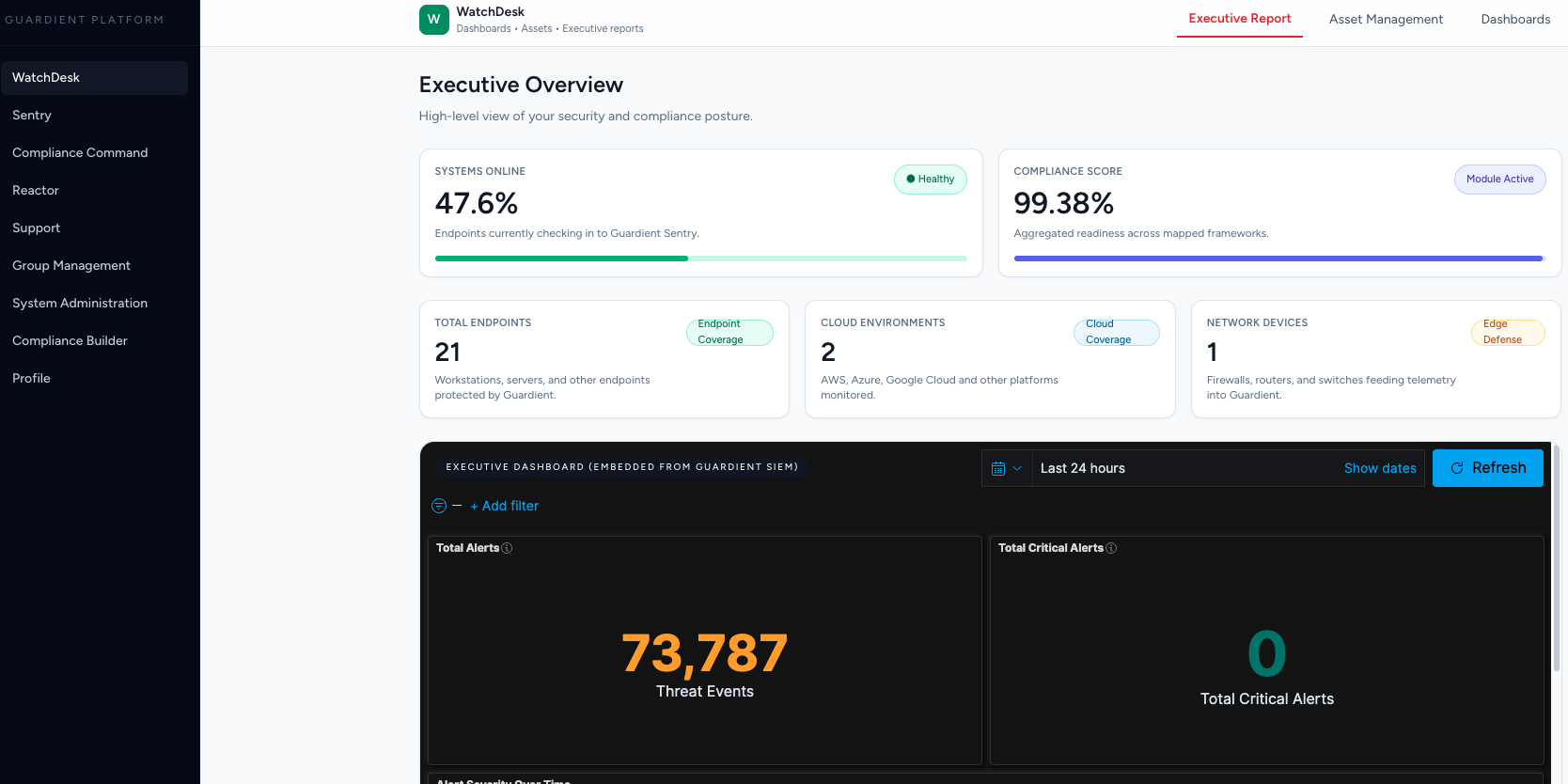Viewport: 1568px width, 784px height.
Task: Click the 0 Total Critical Alerts value
Action: (x=1266, y=654)
